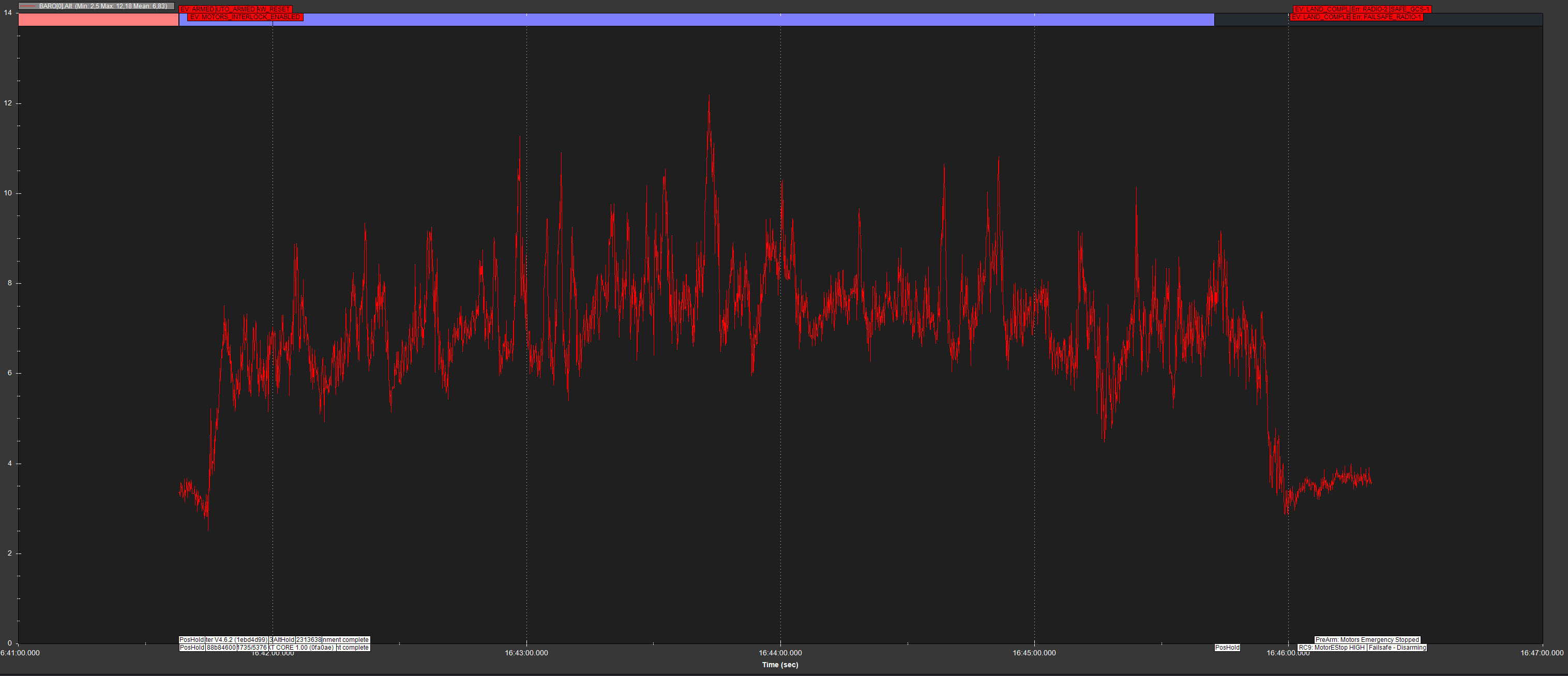The width and height of the screenshot is (1568, 676).
Task: Click the 16:43:00.000 time axis label
Action: pos(526,653)
